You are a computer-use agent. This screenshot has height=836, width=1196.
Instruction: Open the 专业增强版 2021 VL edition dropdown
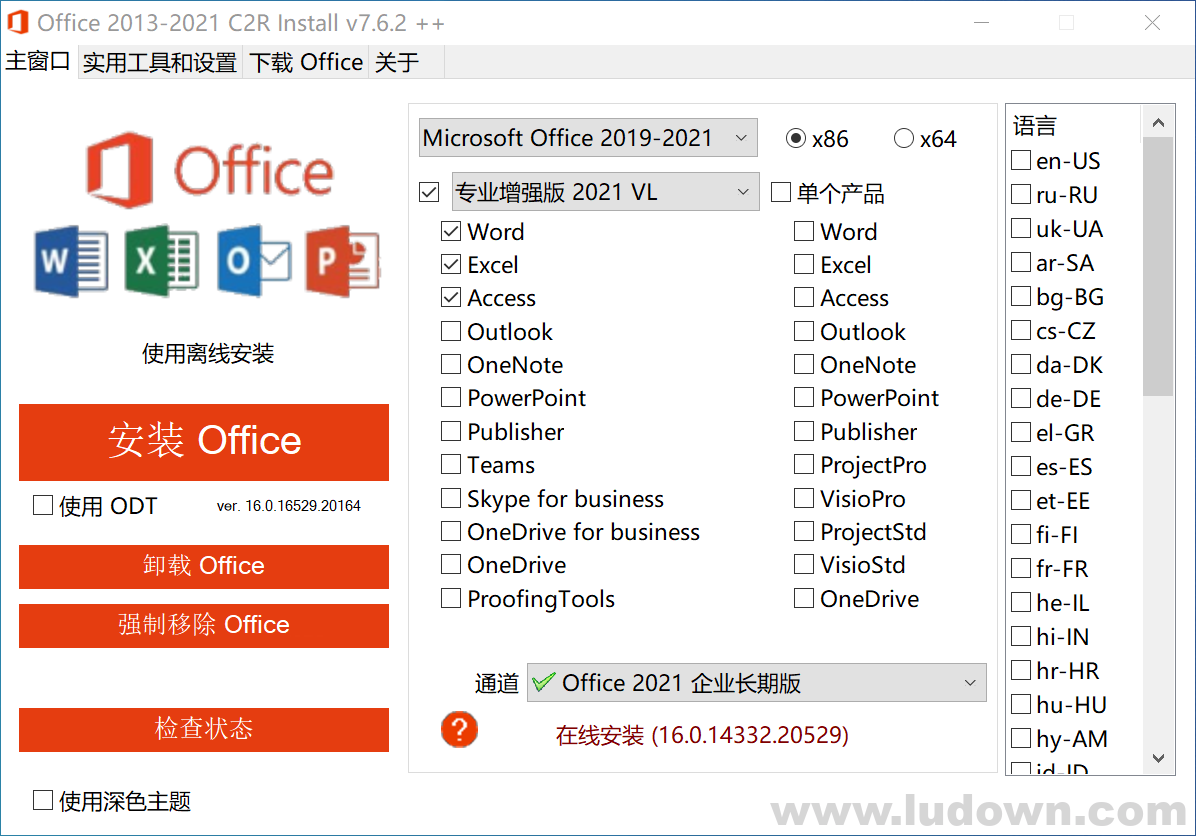[606, 191]
